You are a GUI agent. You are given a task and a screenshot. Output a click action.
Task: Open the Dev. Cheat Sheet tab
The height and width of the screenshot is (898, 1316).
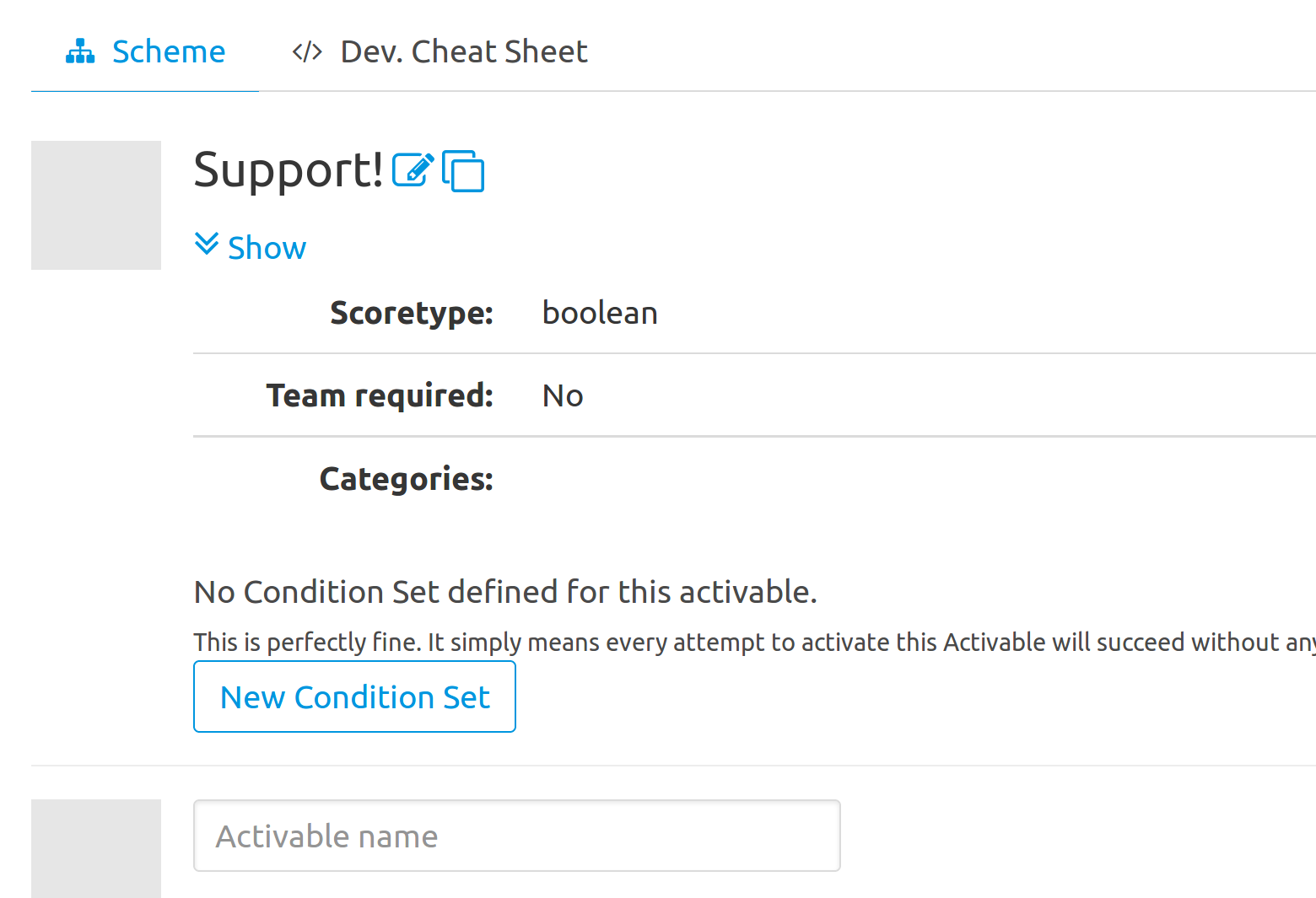point(440,51)
